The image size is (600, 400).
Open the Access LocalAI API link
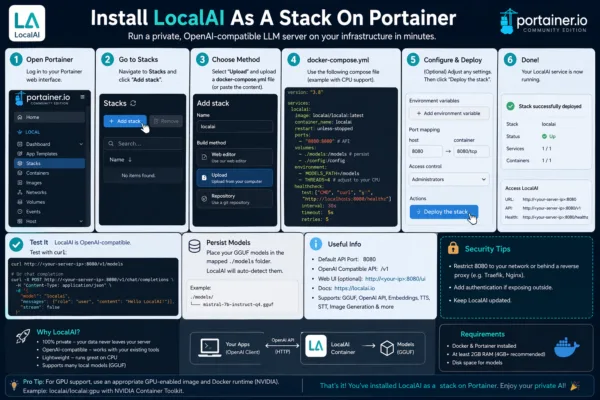click(x=552, y=208)
